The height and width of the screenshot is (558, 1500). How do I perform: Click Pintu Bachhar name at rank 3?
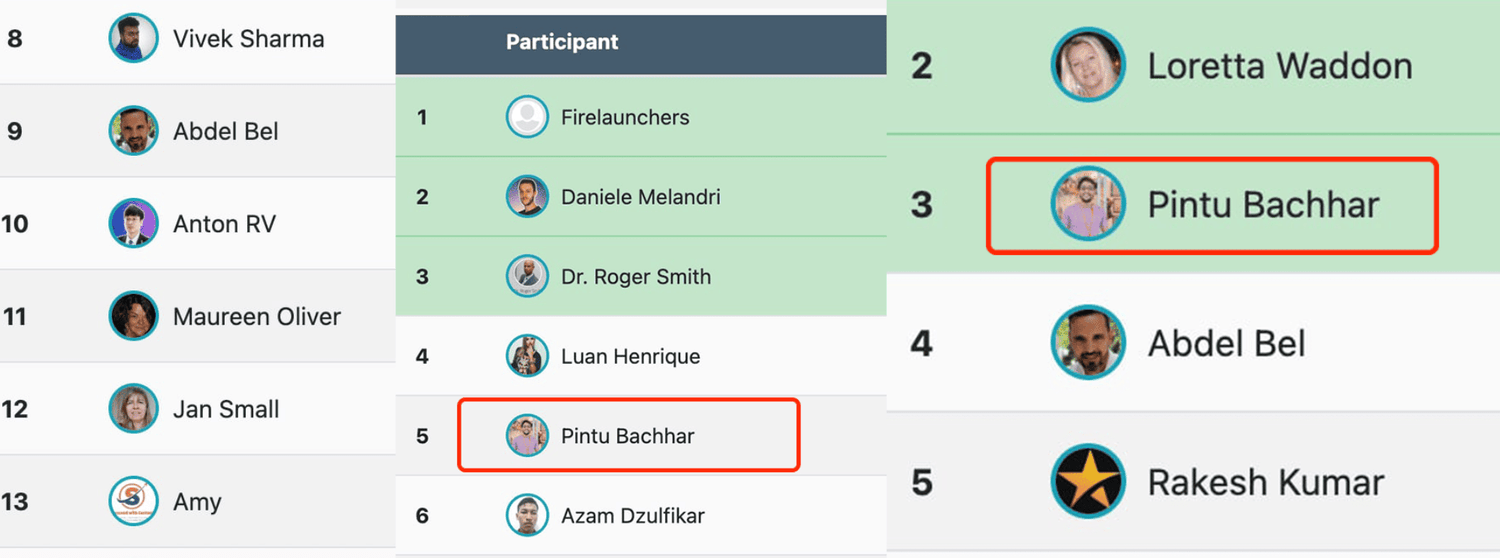(1264, 205)
